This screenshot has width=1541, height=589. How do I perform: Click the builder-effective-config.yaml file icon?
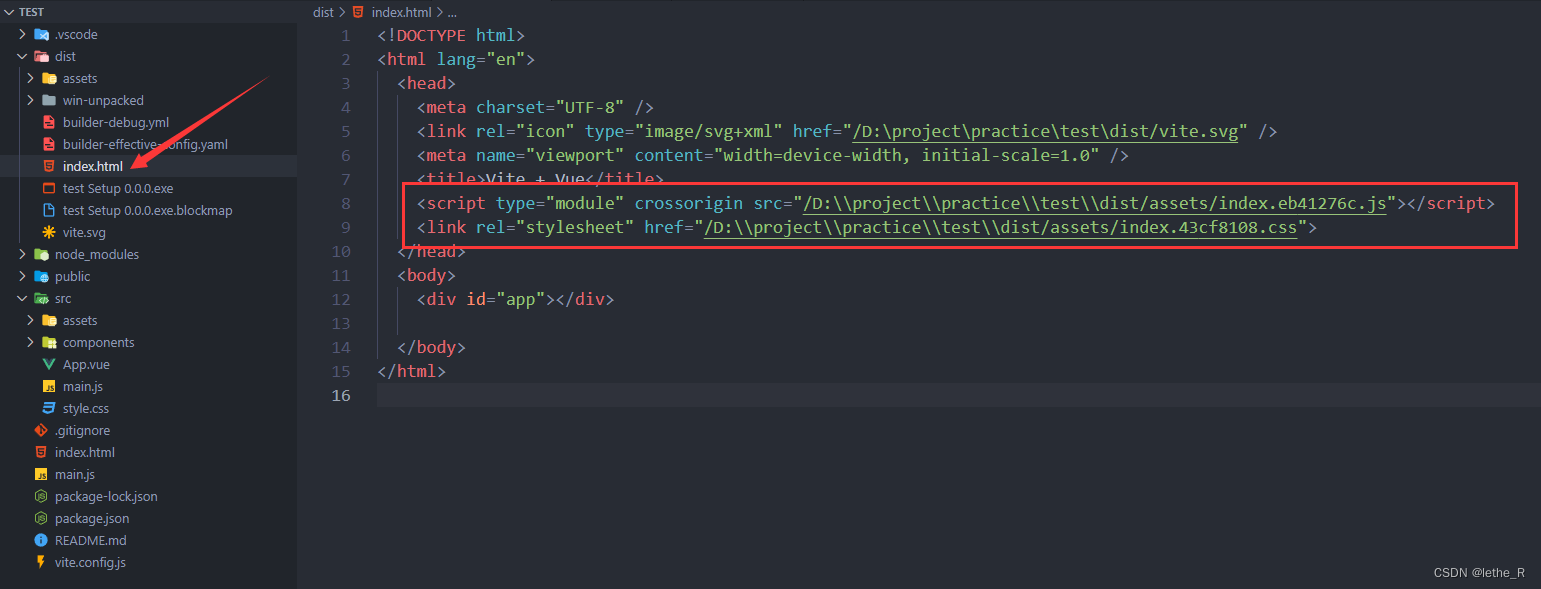coord(49,144)
